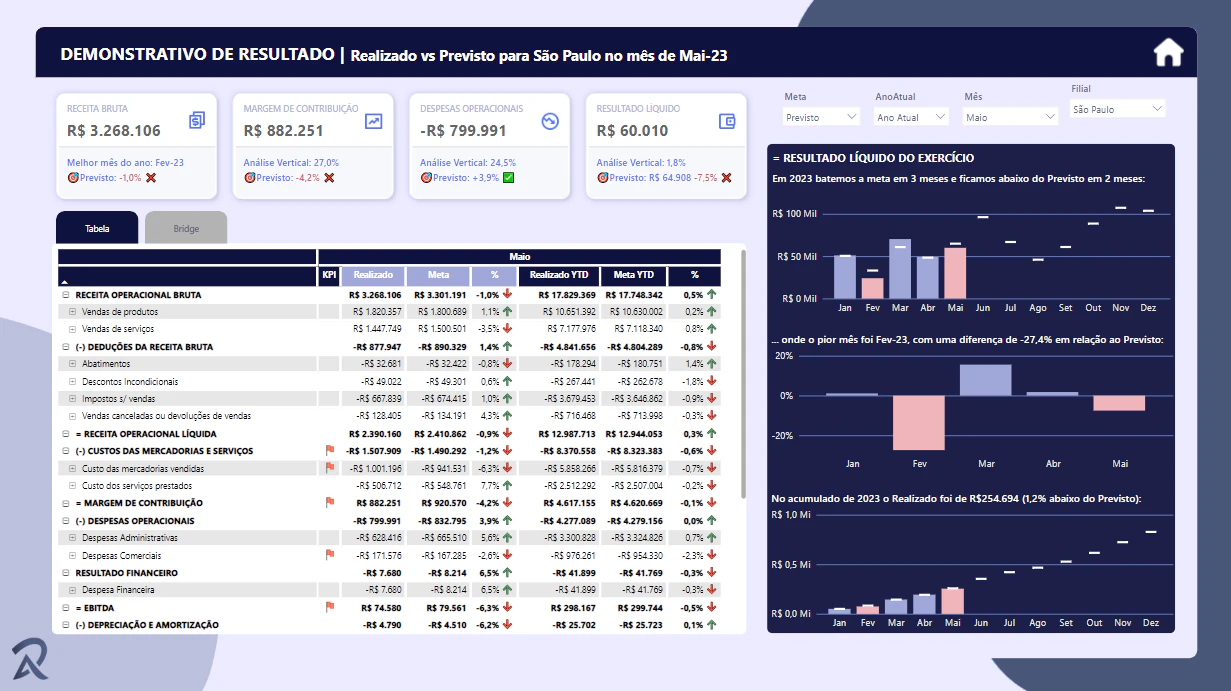Image resolution: width=1231 pixels, height=691 pixels.
Task: Click the red X next to Previsto -1,0%
Action: [151, 177]
